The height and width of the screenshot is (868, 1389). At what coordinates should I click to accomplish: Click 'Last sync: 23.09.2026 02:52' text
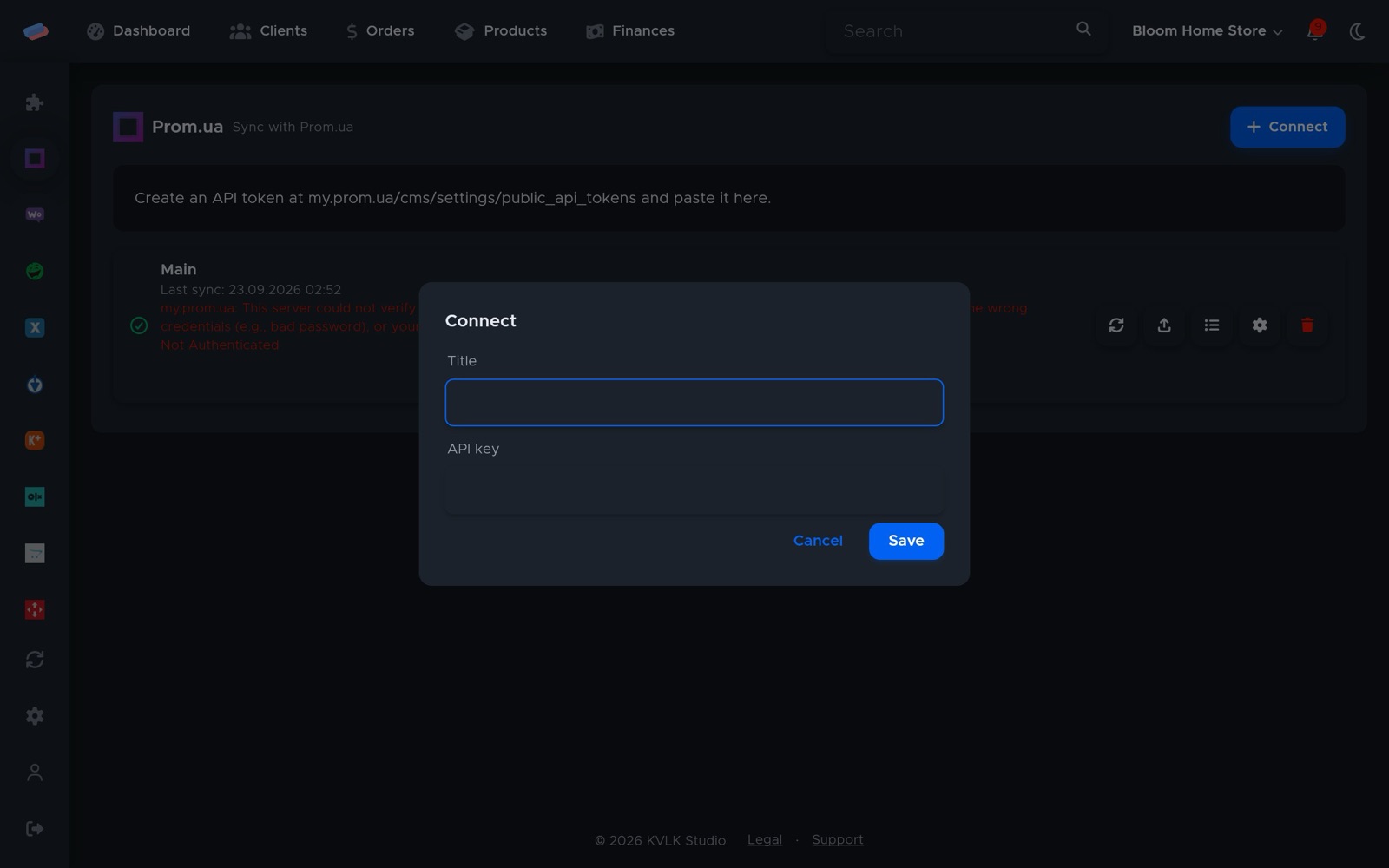pos(251,290)
